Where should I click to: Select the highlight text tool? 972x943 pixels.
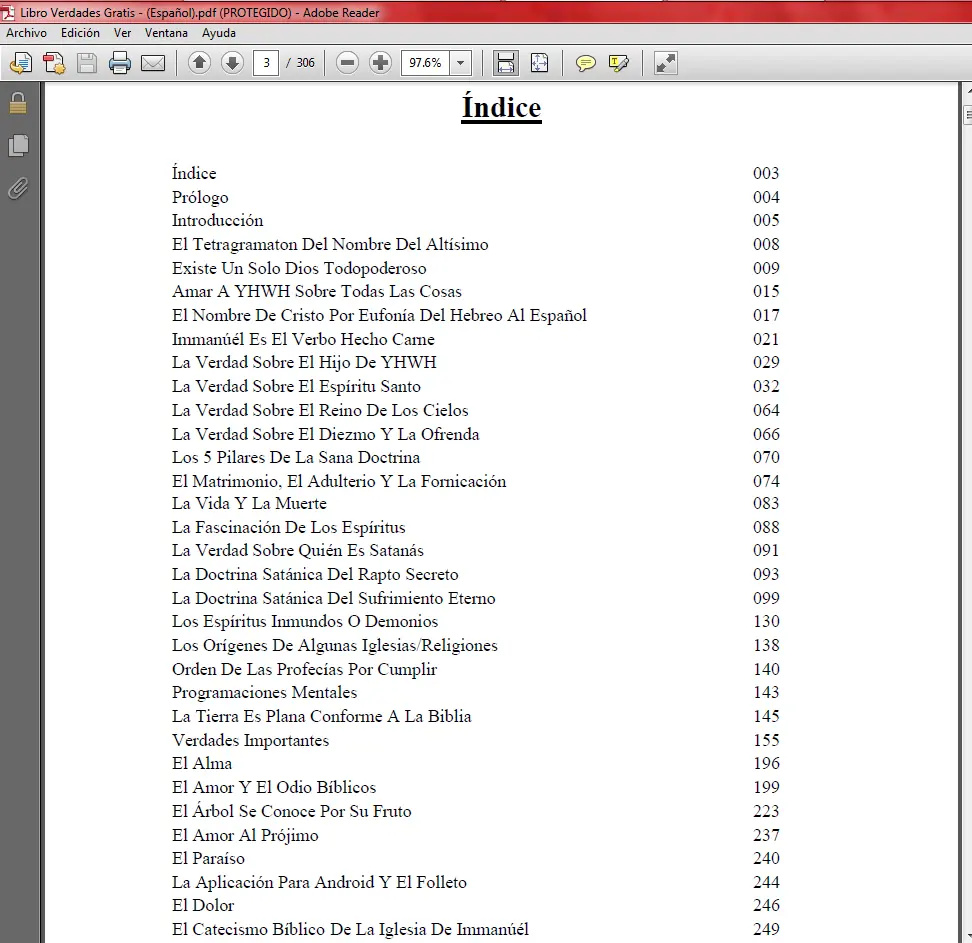pos(619,63)
